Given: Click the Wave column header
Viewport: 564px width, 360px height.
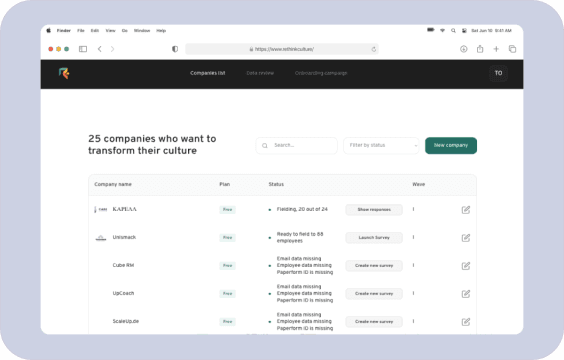Looking at the screenshot, I should pos(419,184).
